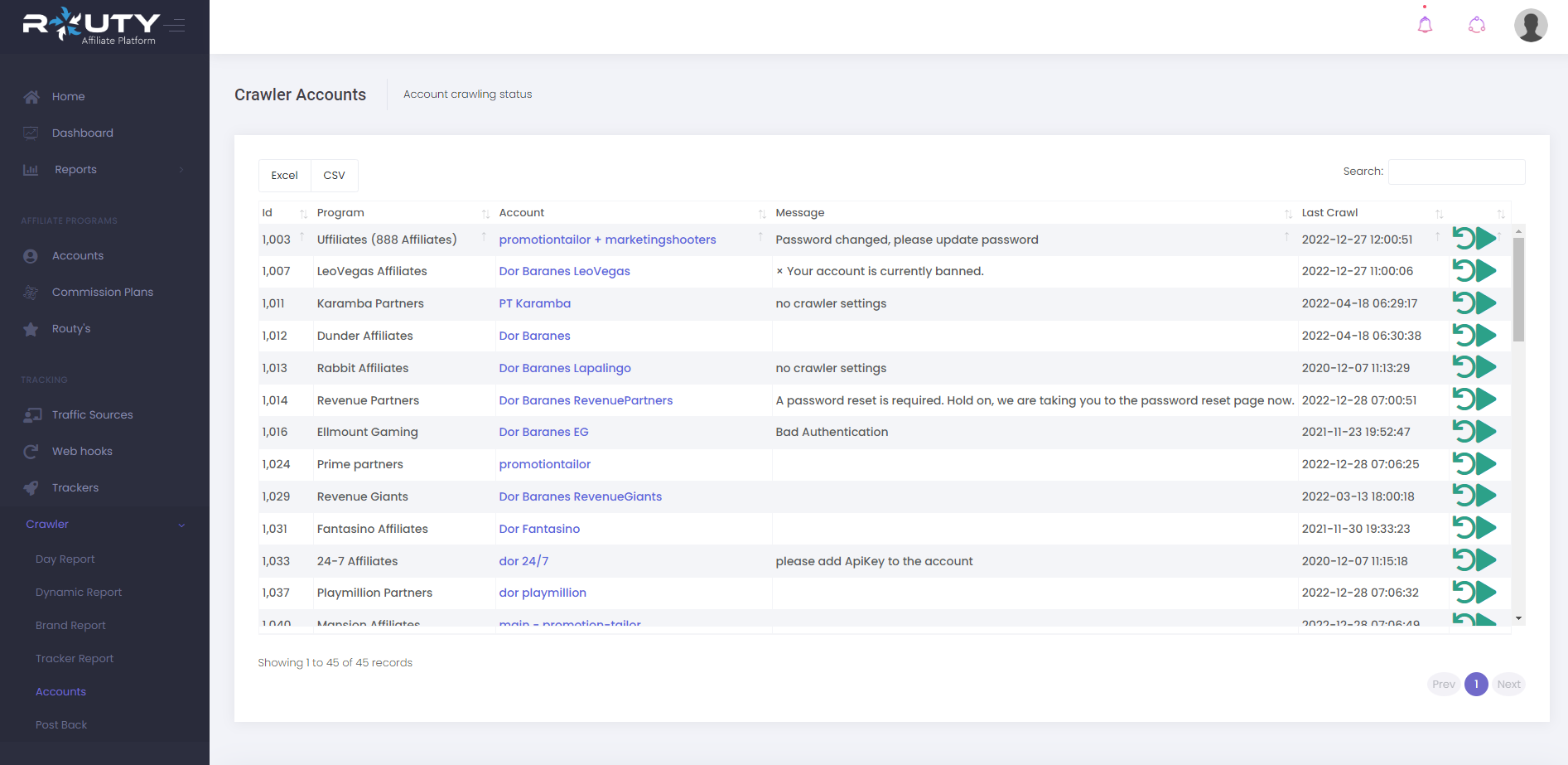Run crawler for Rabbit Affiliates row
Viewport: 1568px width, 765px height.
(x=1486, y=367)
